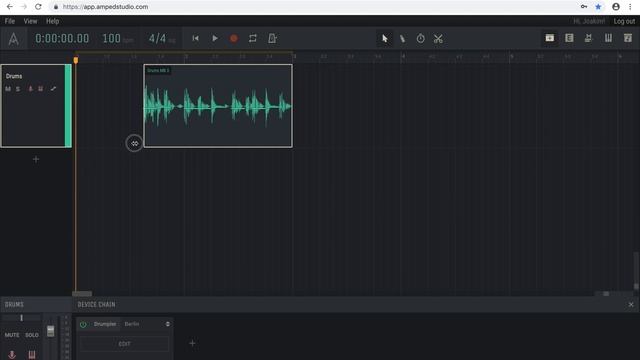Close the device chain panel
640x360 pixels.
click(x=631, y=304)
